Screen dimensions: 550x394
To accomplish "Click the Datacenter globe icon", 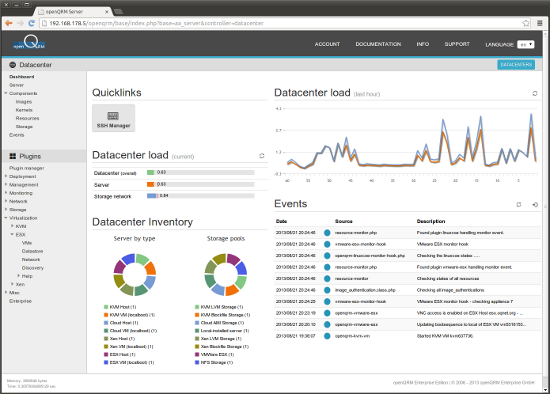I will pyautogui.click(x=13, y=65).
